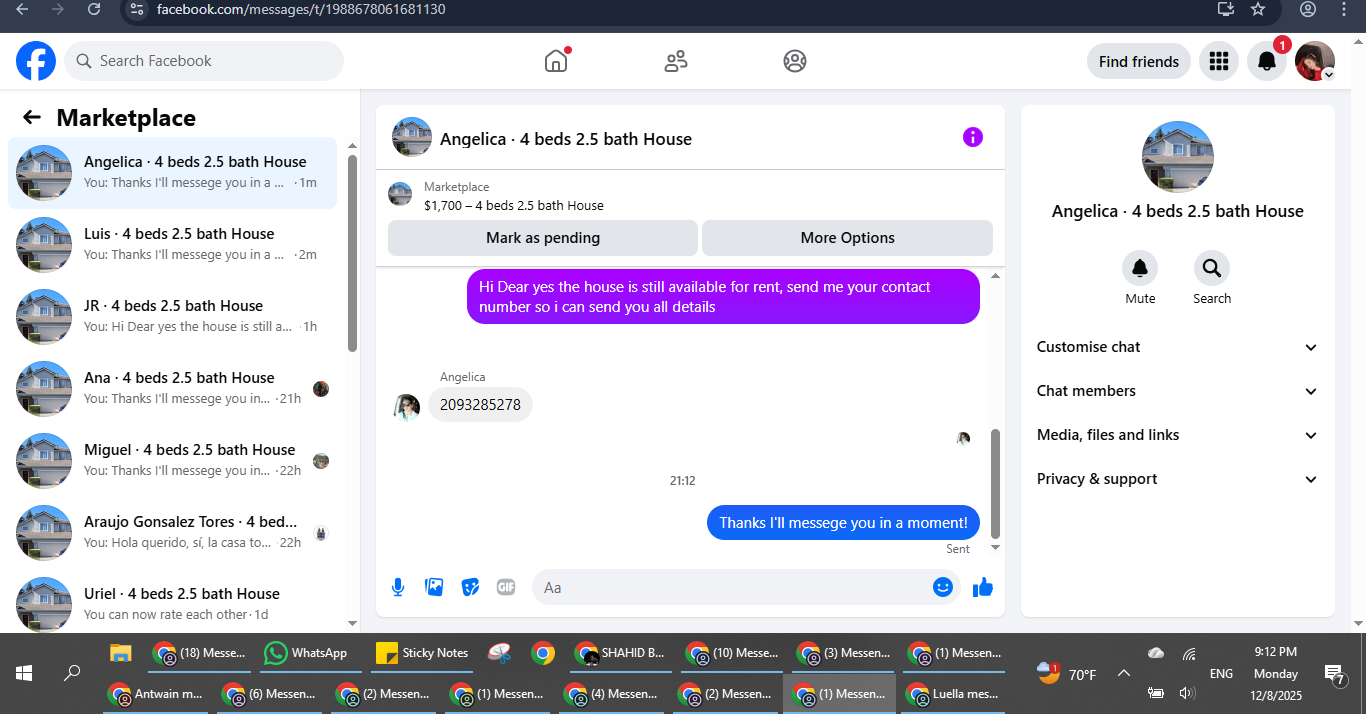The height and width of the screenshot is (714, 1366).
Task: Search the conversation with the magnifier icon
Action: [1212, 268]
